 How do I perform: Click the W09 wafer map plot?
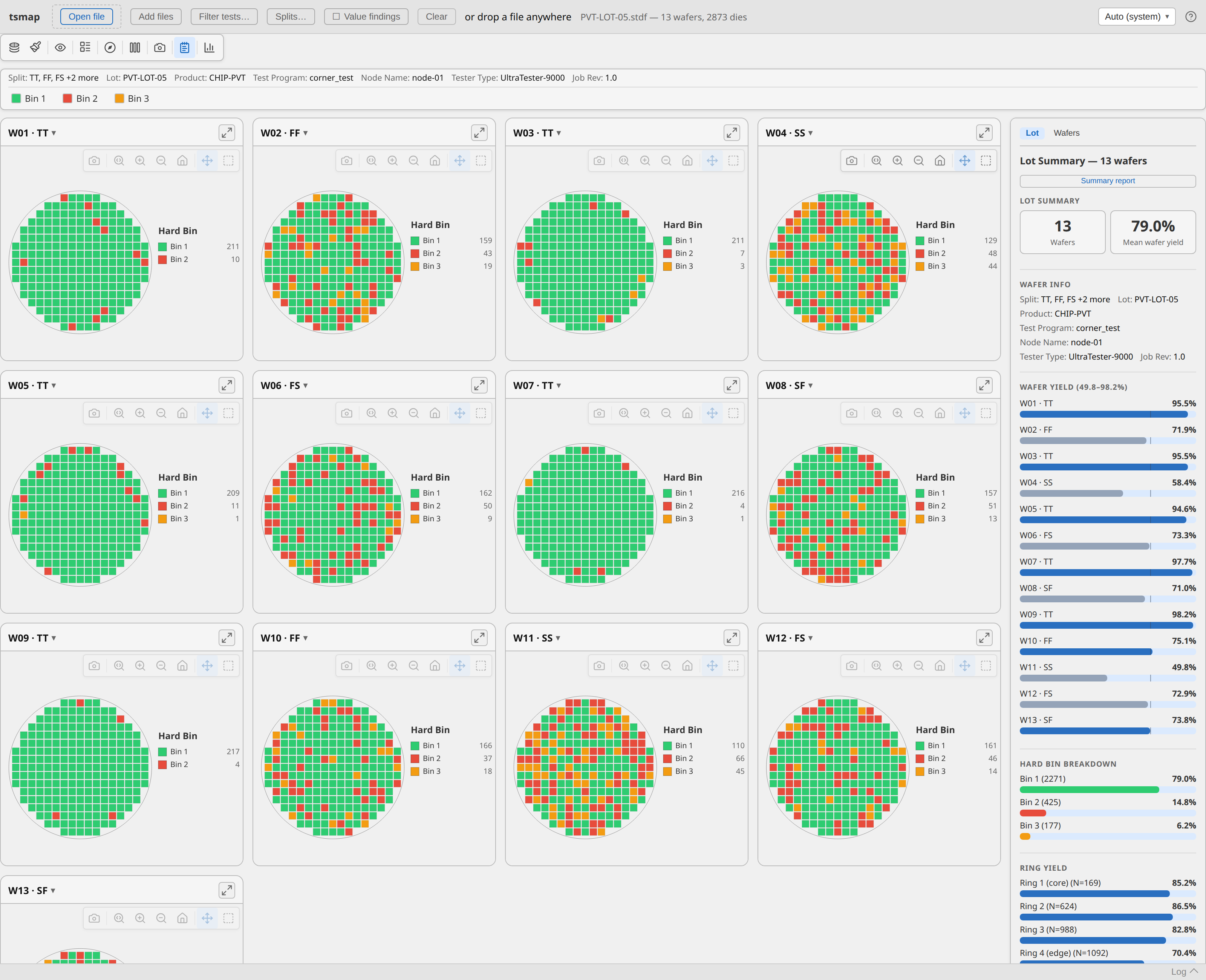pyautogui.click(x=80, y=767)
